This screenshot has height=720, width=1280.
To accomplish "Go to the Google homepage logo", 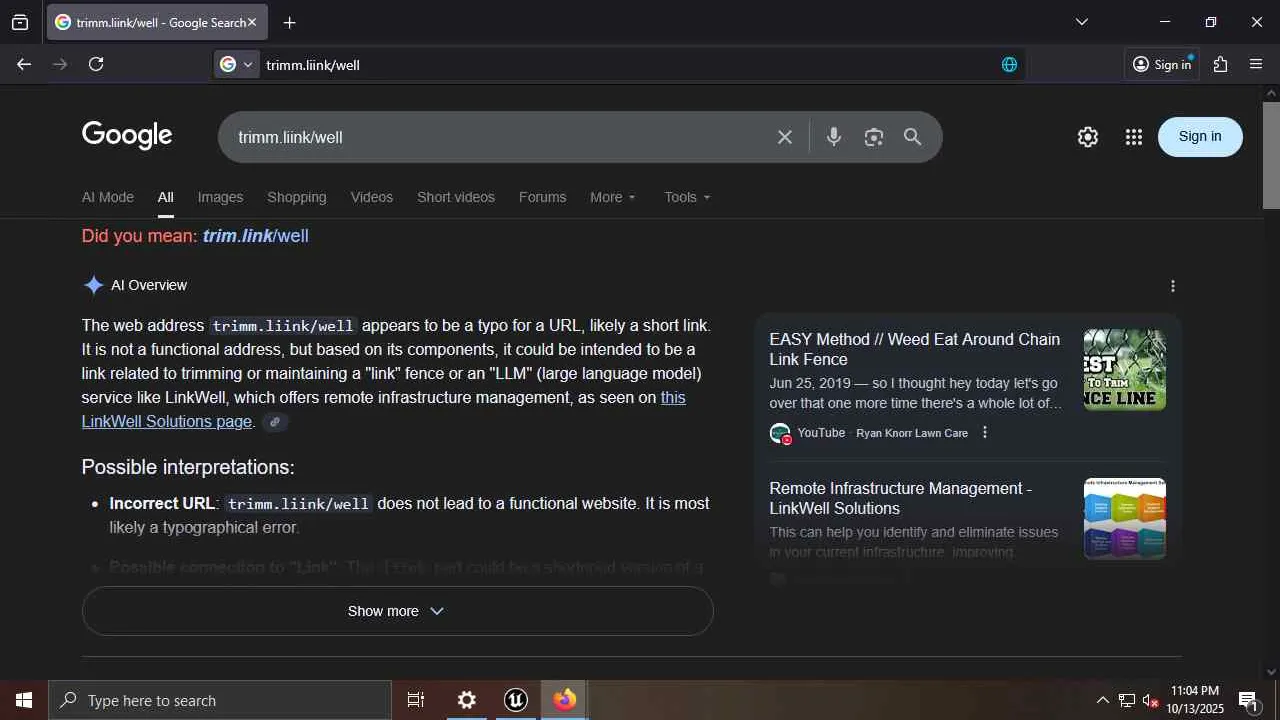I will [127, 135].
